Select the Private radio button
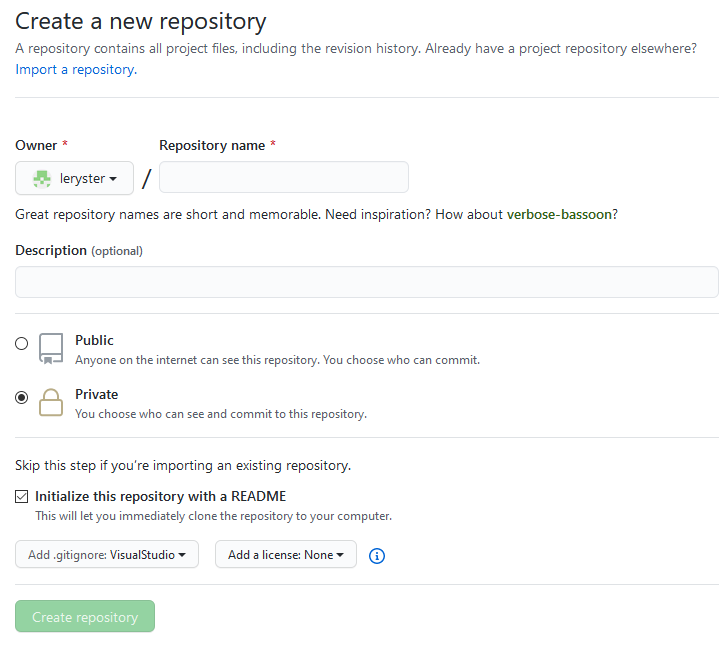 click(x=22, y=398)
